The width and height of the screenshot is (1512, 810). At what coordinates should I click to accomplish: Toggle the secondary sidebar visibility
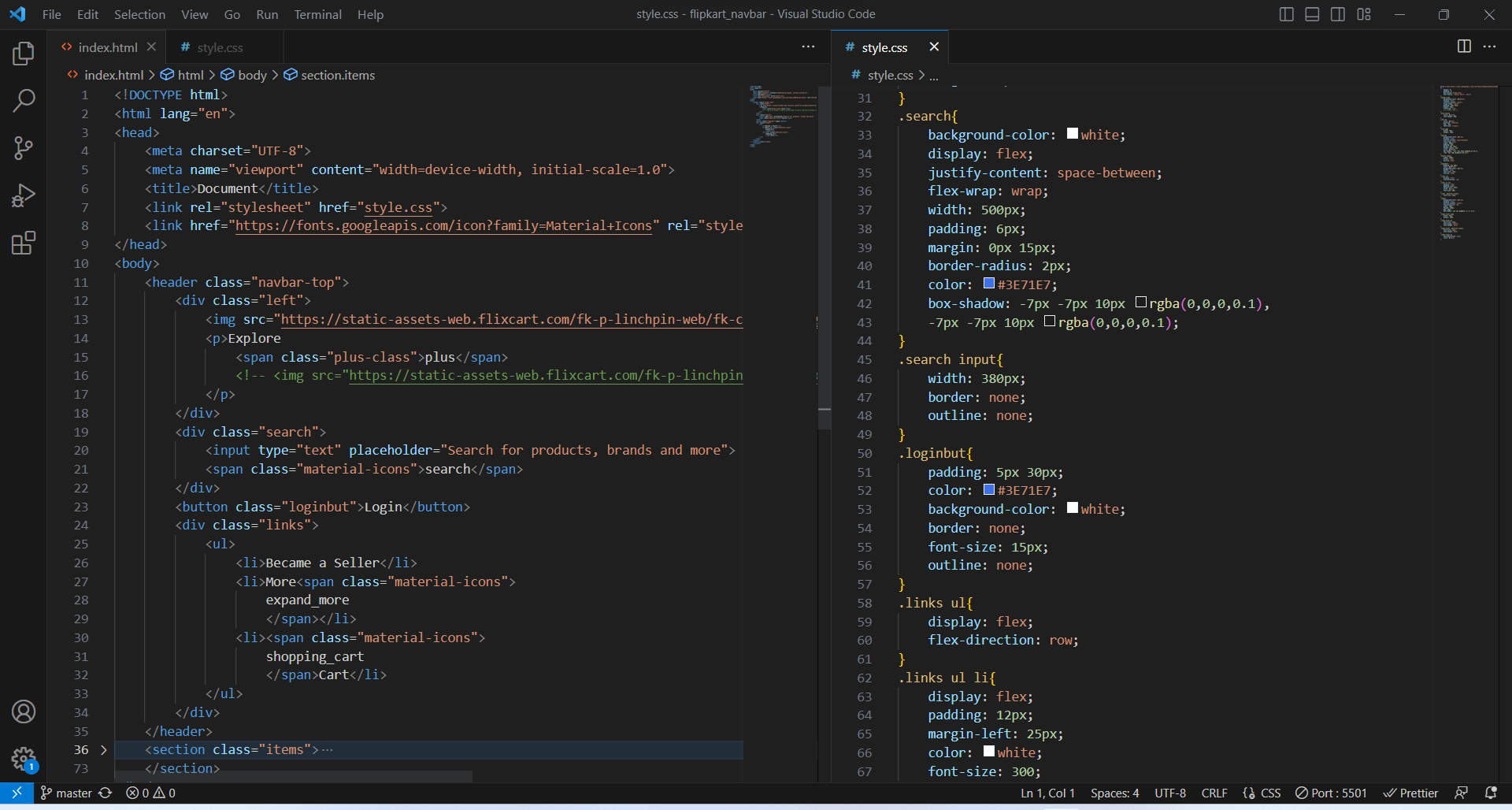(x=1337, y=13)
